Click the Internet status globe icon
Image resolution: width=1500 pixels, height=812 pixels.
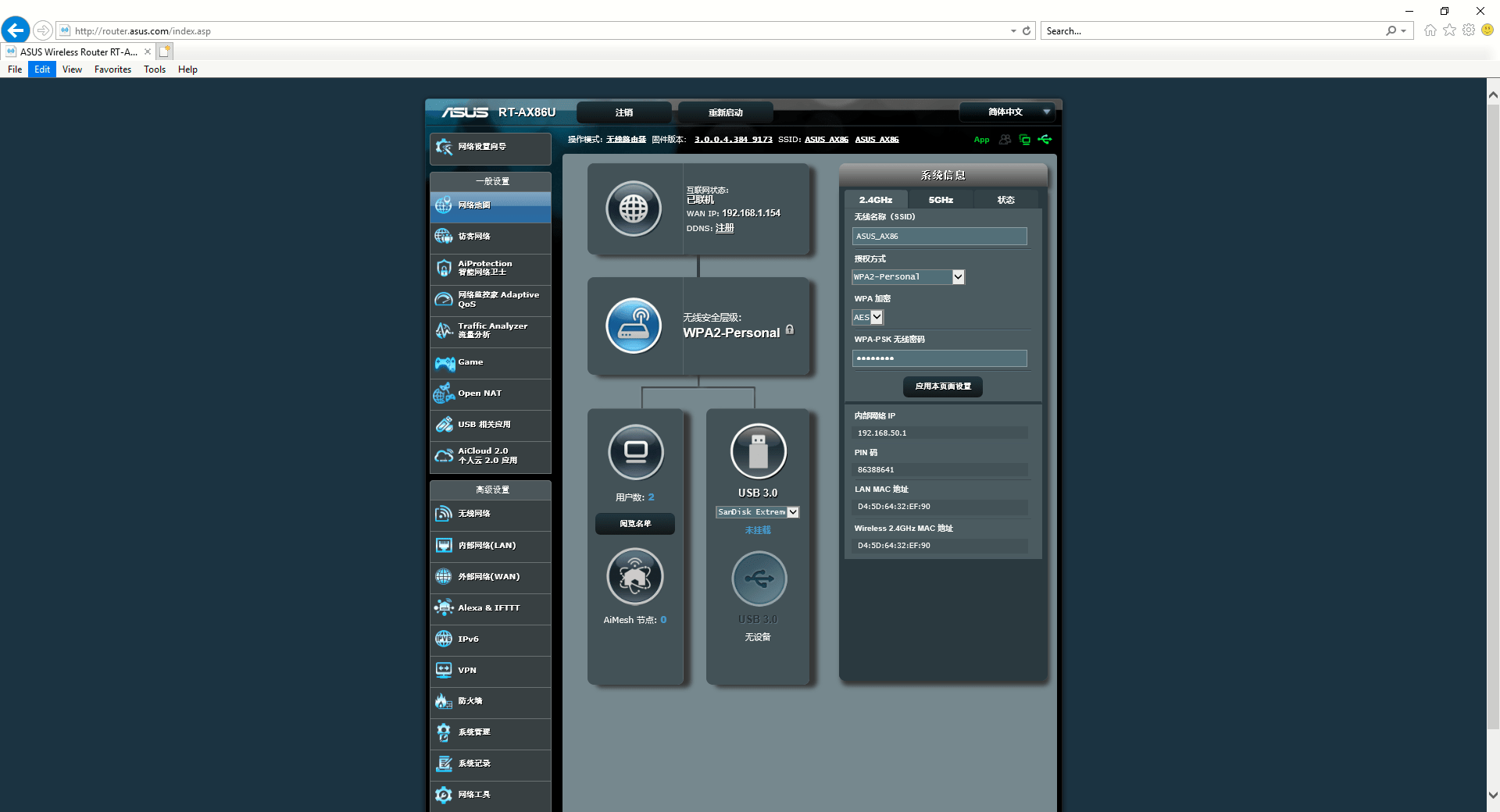[x=634, y=208]
